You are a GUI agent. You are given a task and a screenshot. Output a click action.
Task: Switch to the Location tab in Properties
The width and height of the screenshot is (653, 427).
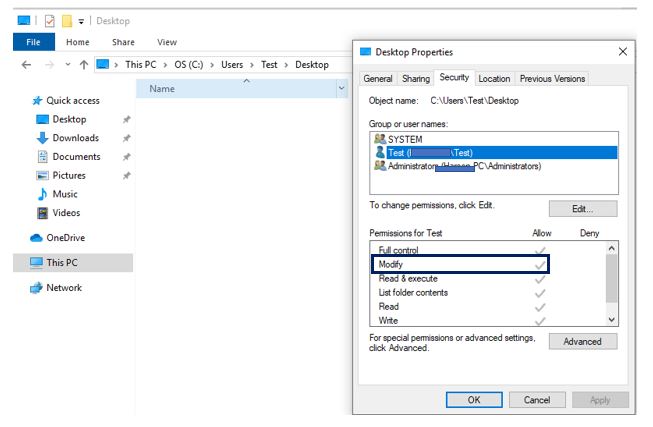(494, 79)
